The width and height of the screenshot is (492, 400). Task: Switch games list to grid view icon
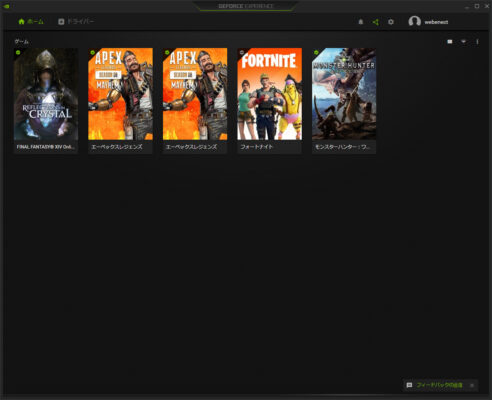pos(450,42)
